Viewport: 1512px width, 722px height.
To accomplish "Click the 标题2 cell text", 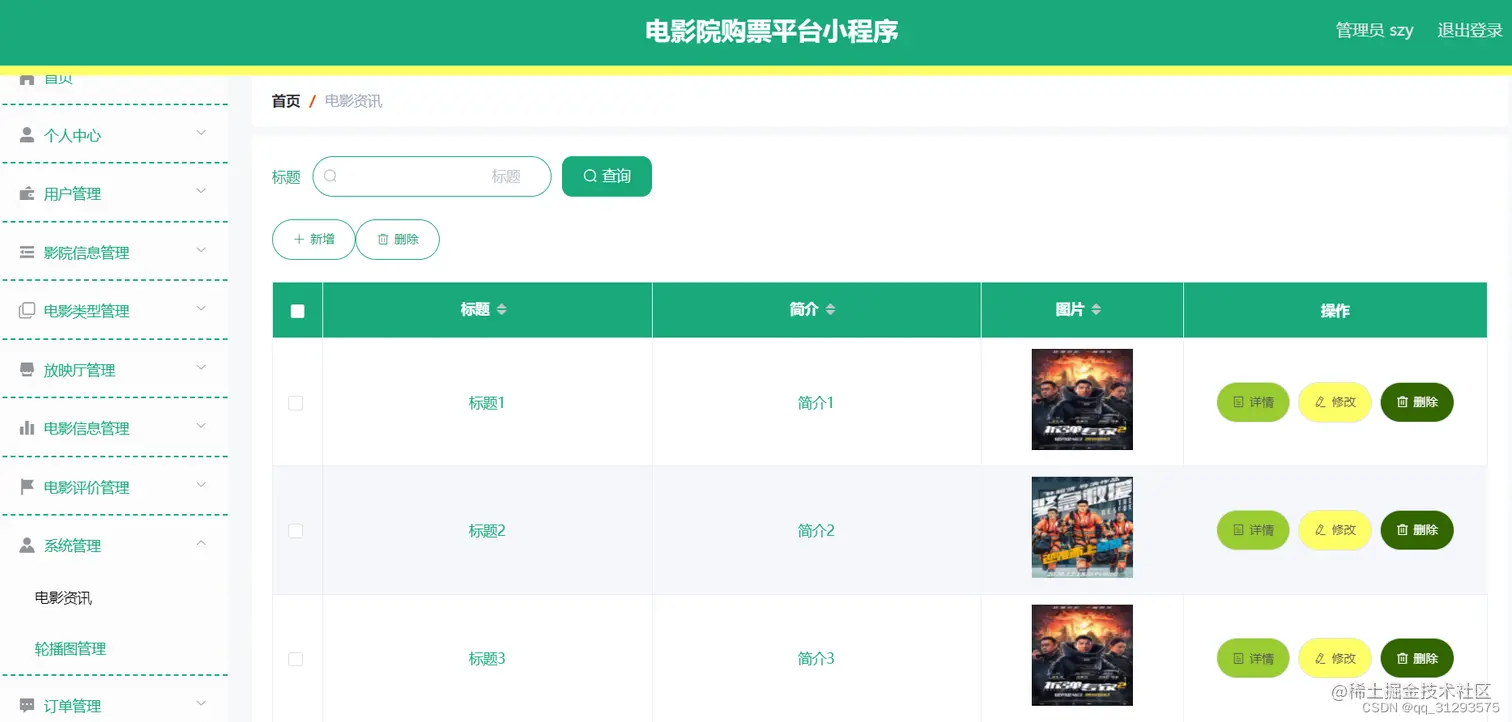I will click(x=487, y=531).
